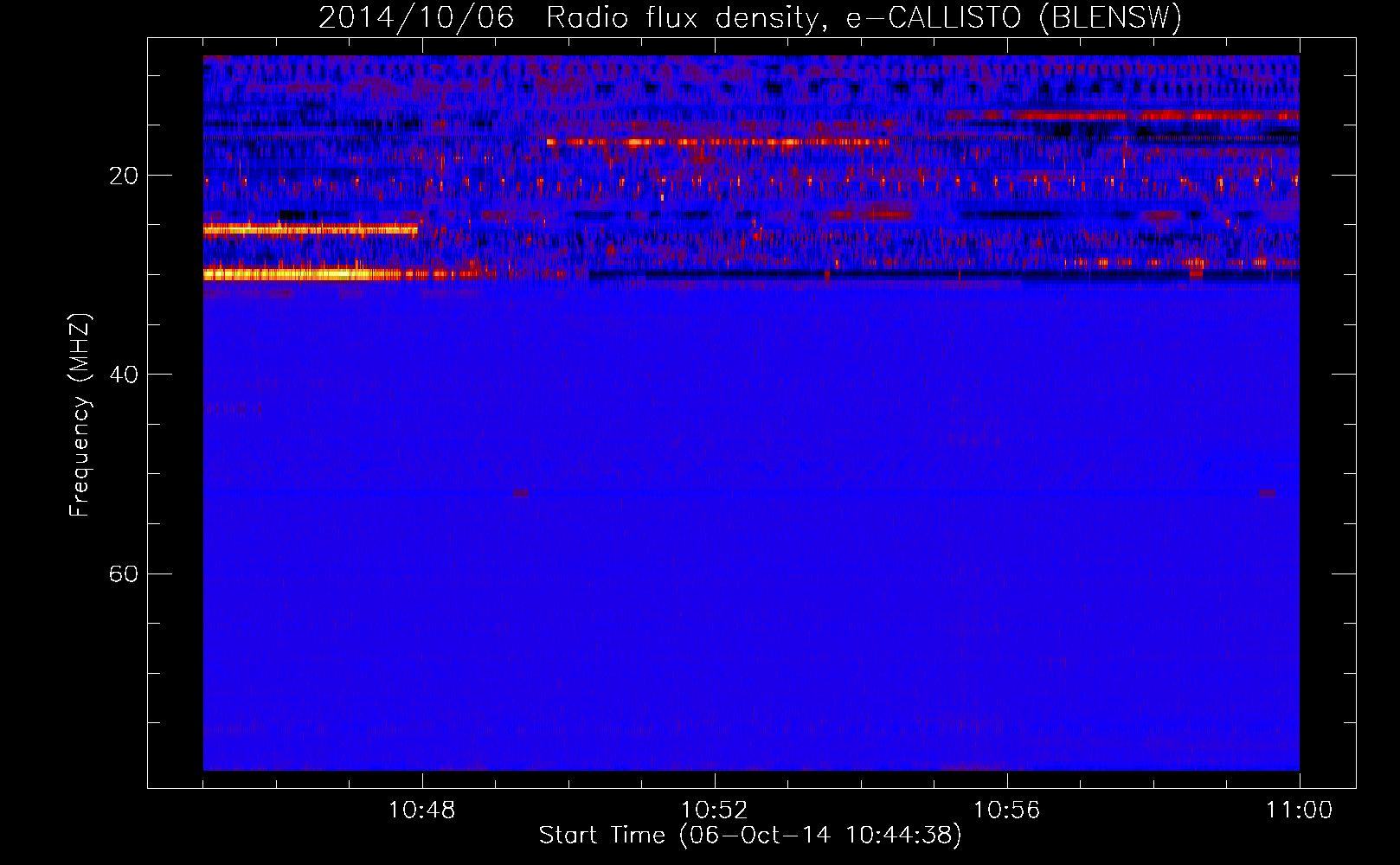This screenshot has width=1400, height=865.
Task: Click the orange emission band near 17 MHz
Action: tap(718, 142)
